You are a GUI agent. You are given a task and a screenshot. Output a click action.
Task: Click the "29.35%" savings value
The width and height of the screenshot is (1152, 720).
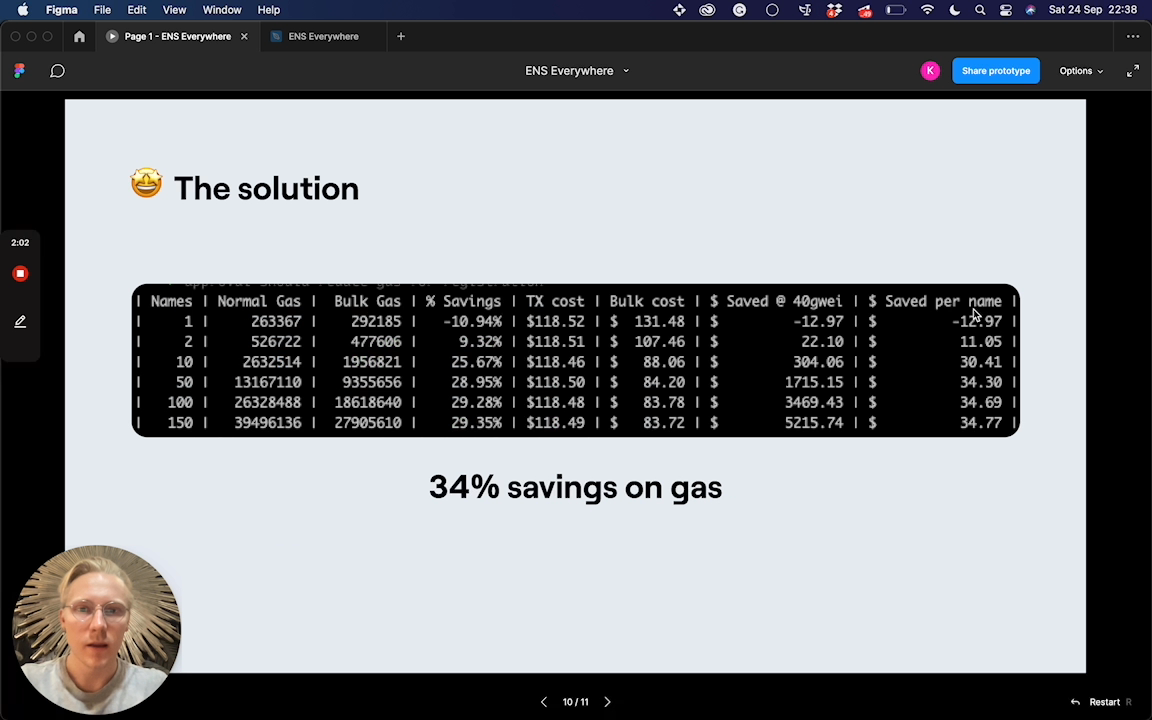click(476, 423)
